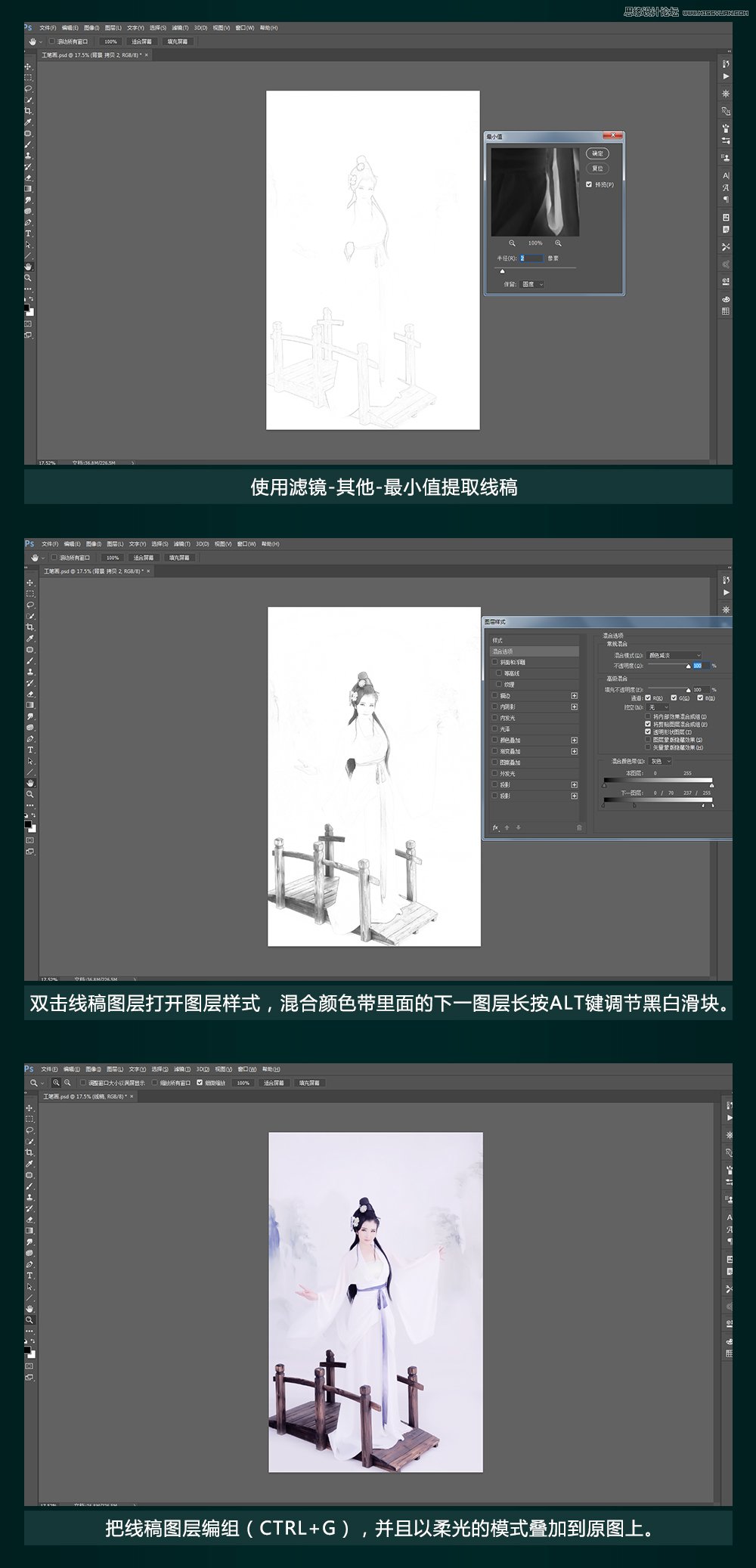Click the fx icon in the 图层样式 dialog
The image size is (756, 1568).
point(496,827)
